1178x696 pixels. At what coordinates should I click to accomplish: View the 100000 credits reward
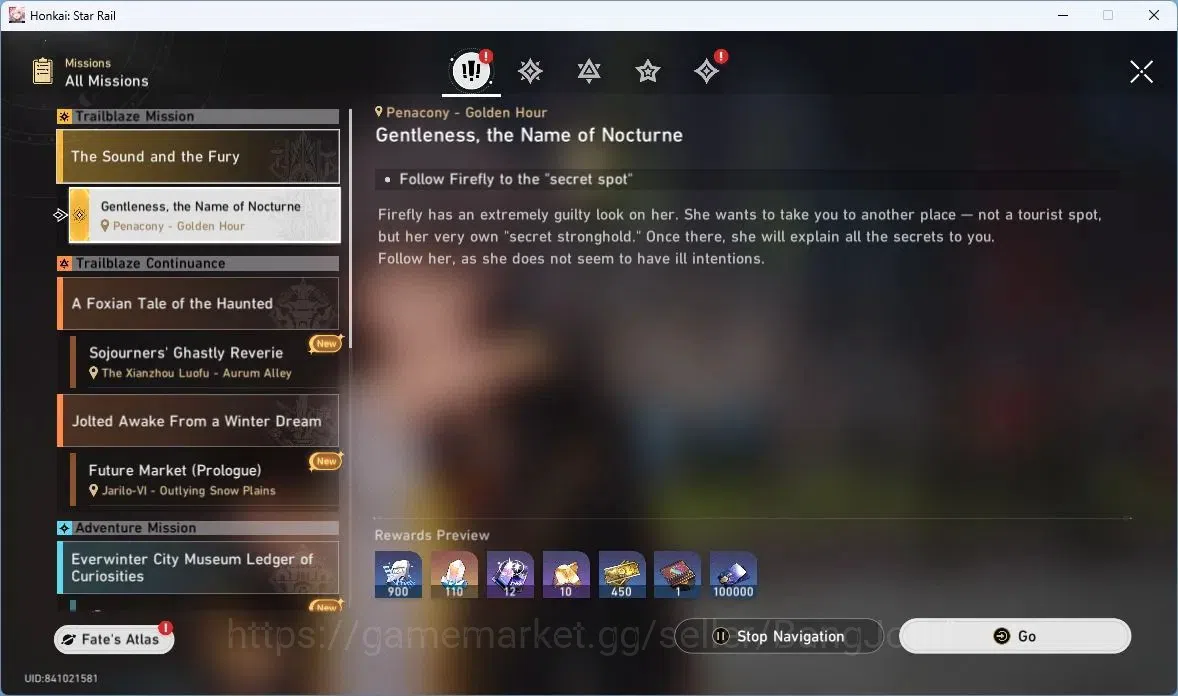733,575
